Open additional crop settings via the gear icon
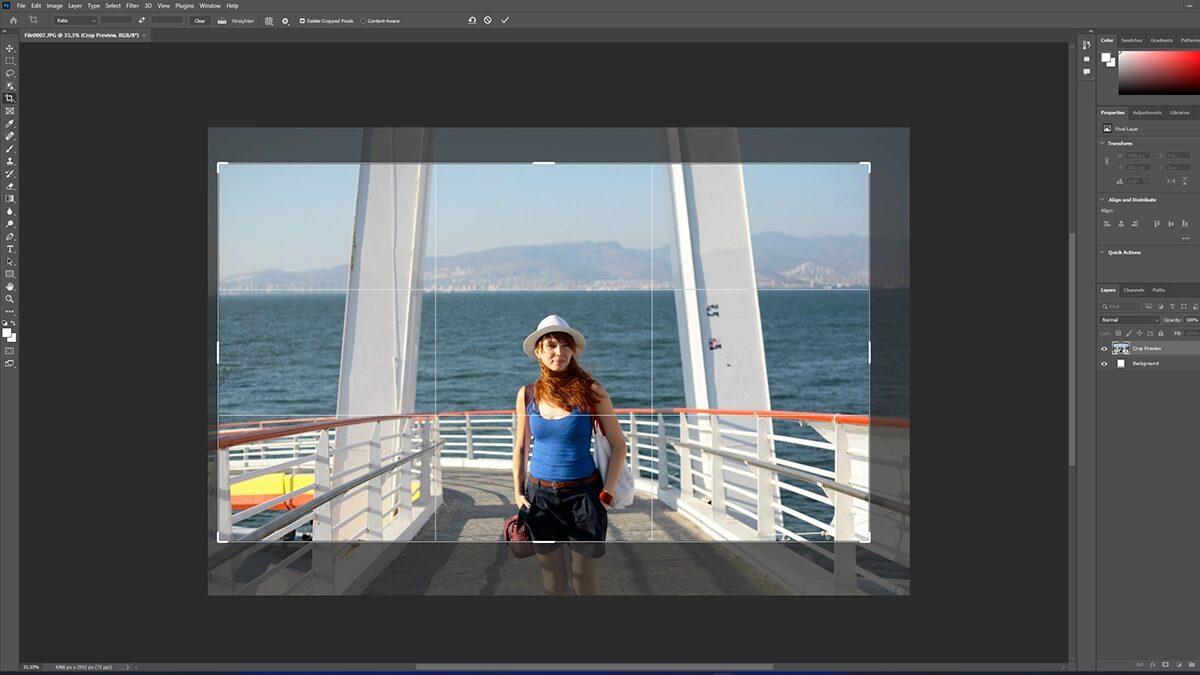Image resolution: width=1200 pixels, height=675 pixels. [285, 20]
